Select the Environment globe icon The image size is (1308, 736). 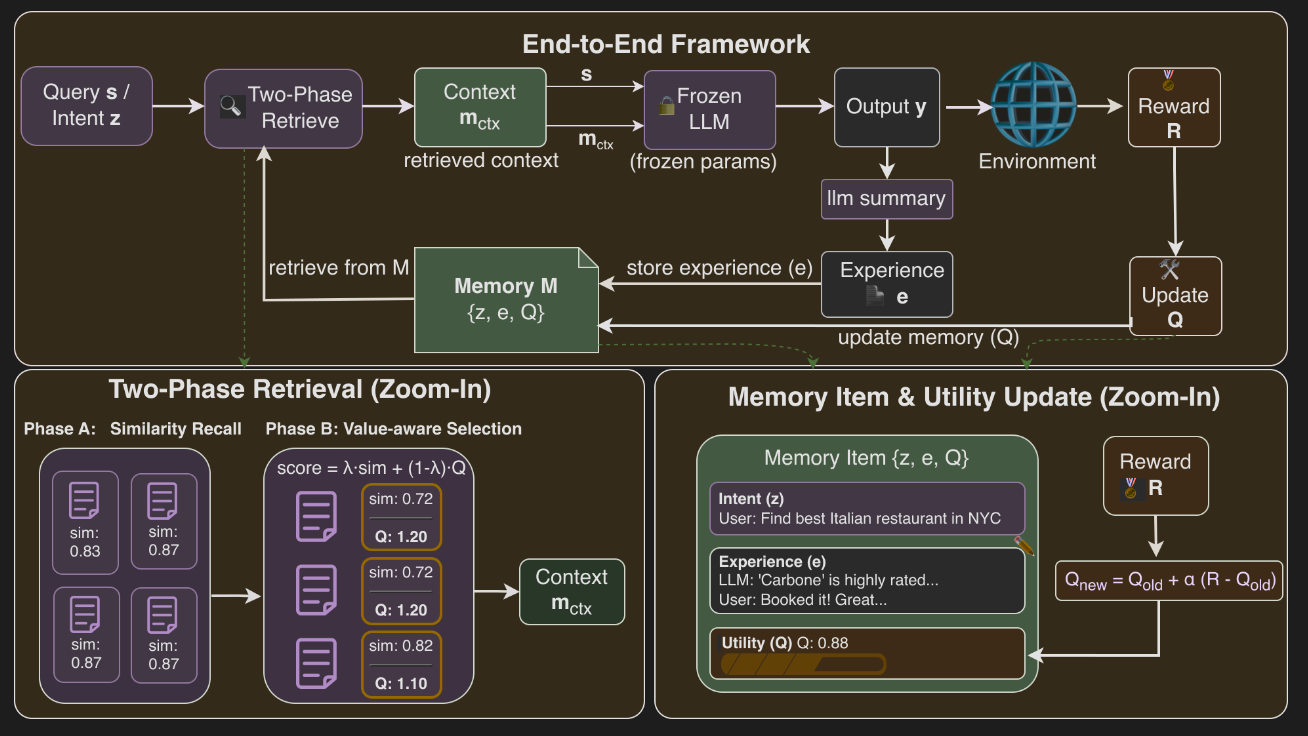click(1035, 107)
